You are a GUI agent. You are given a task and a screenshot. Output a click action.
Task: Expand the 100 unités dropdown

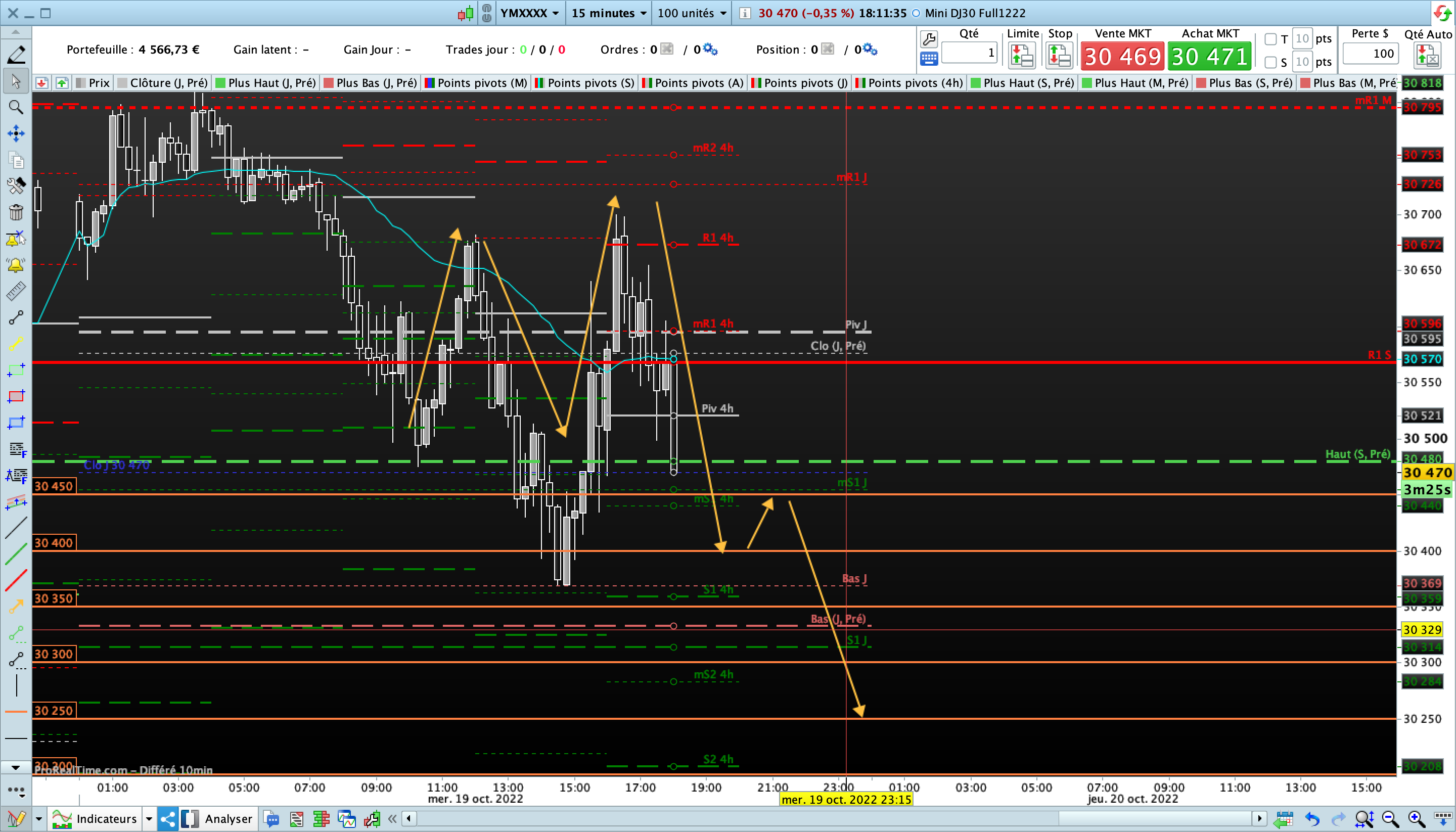[x=692, y=13]
